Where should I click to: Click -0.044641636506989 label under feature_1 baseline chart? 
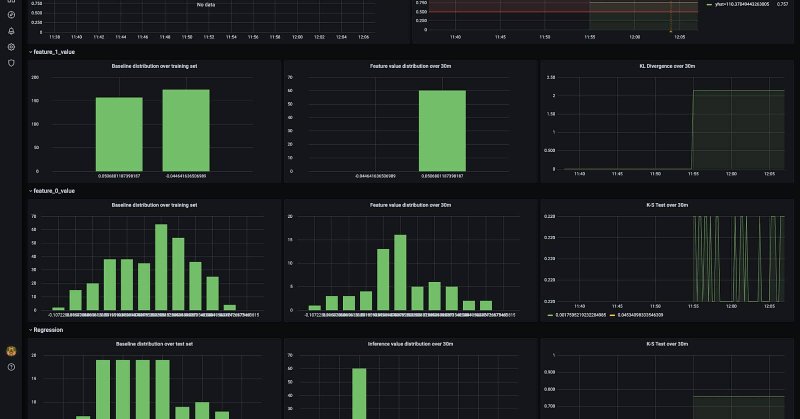tap(186, 176)
